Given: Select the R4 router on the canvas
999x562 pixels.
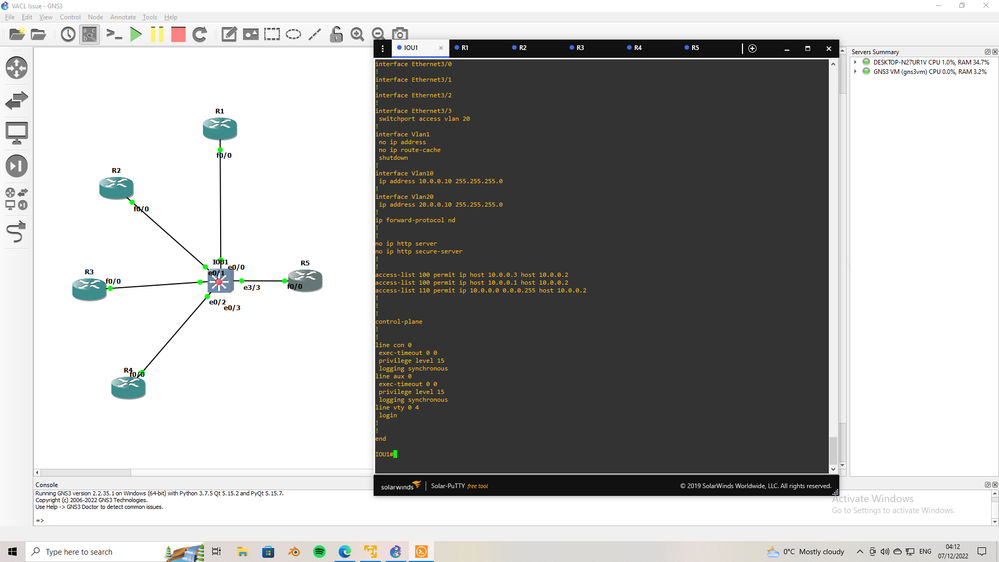Looking at the screenshot, I should (128, 387).
